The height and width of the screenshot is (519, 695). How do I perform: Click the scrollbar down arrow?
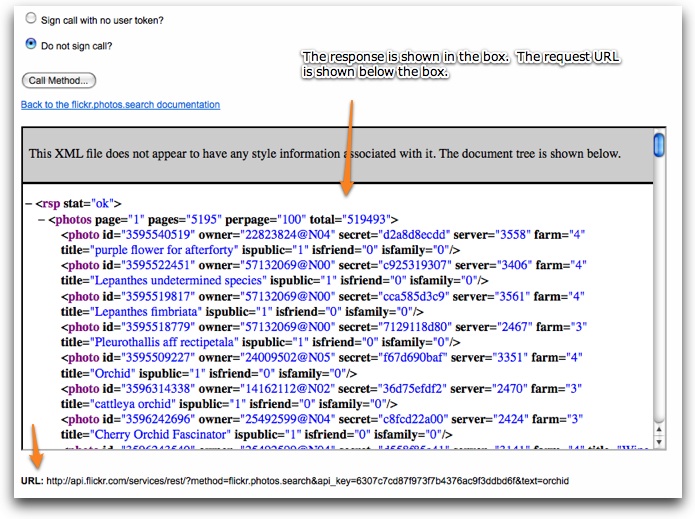(x=659, y=440)
